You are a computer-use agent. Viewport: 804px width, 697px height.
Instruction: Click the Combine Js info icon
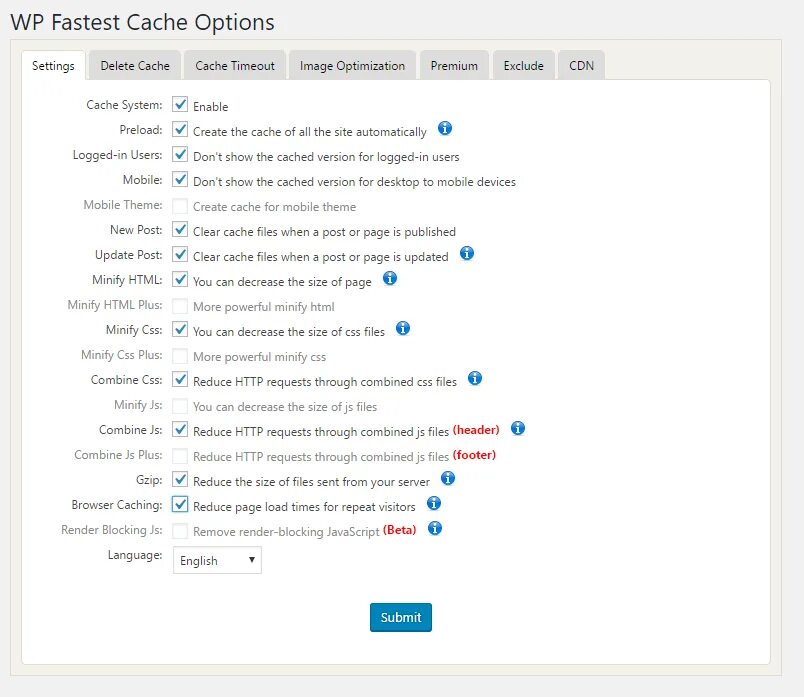pos(518,429)
